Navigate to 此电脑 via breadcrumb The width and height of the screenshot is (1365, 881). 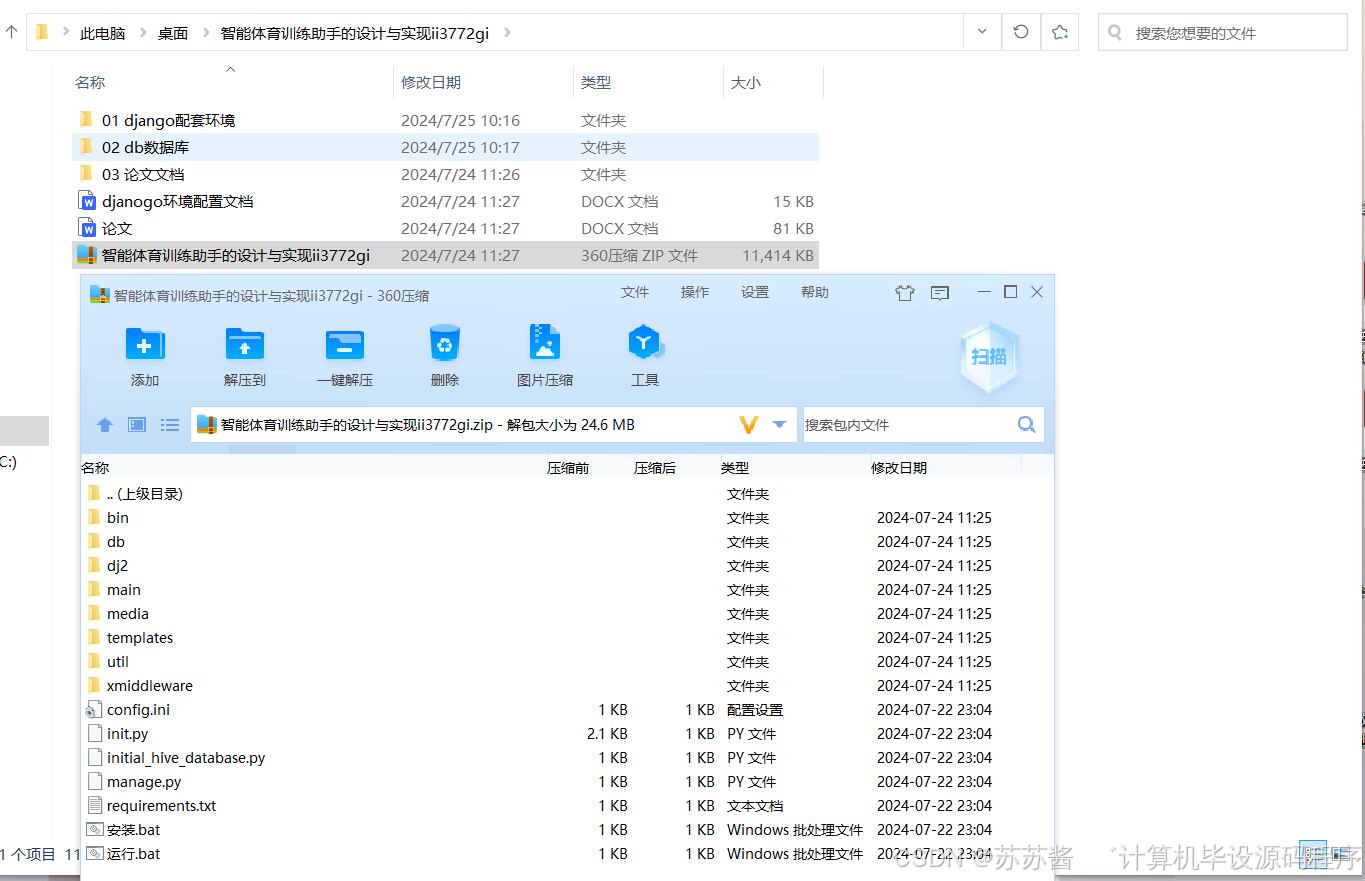[x=103, y=31]
